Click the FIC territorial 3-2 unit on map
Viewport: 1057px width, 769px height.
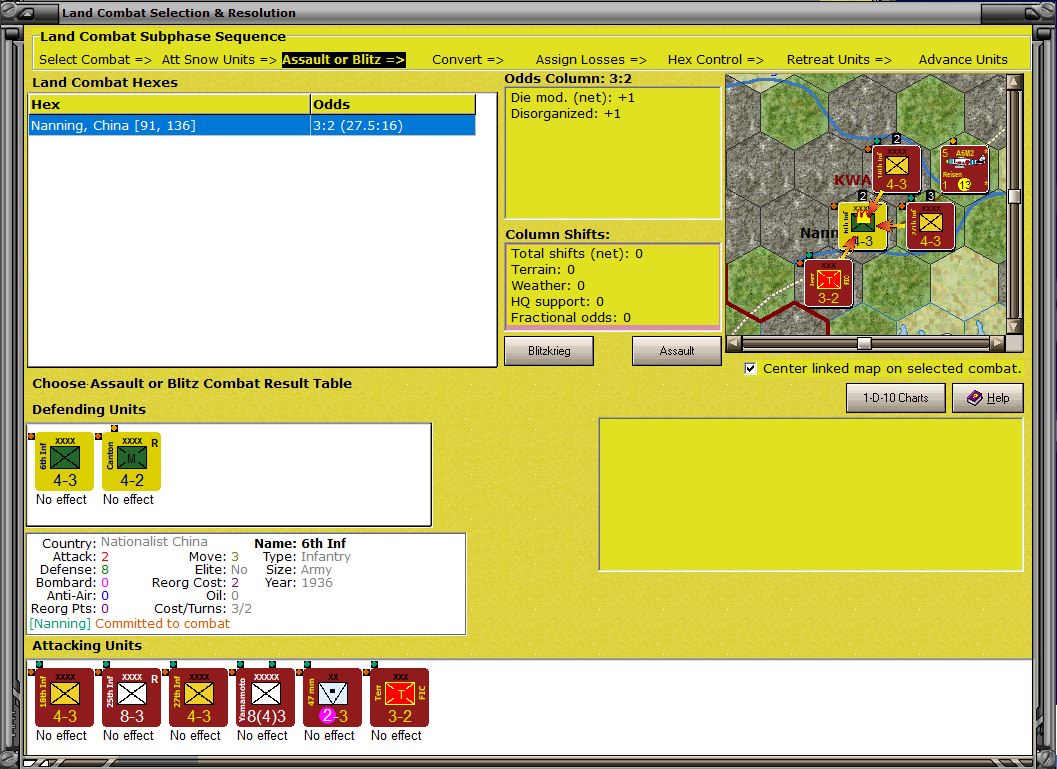[828, 284]
